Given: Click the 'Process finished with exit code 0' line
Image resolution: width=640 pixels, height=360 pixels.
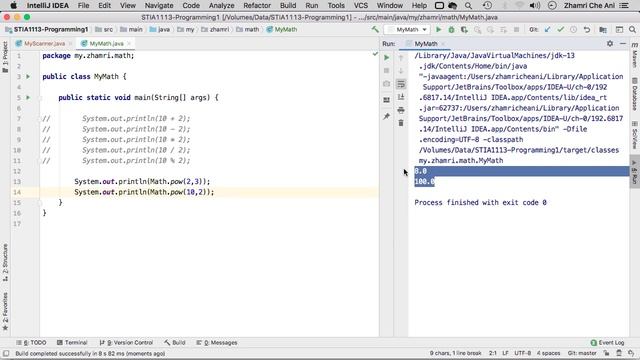Looking at the screenshot, I should tap(480, 202).
